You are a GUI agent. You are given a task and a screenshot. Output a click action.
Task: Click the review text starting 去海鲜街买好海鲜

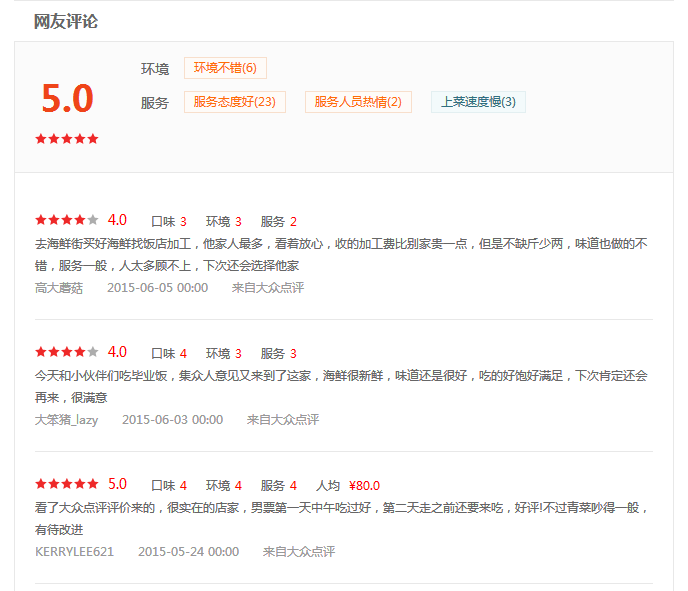click(341, 254)
